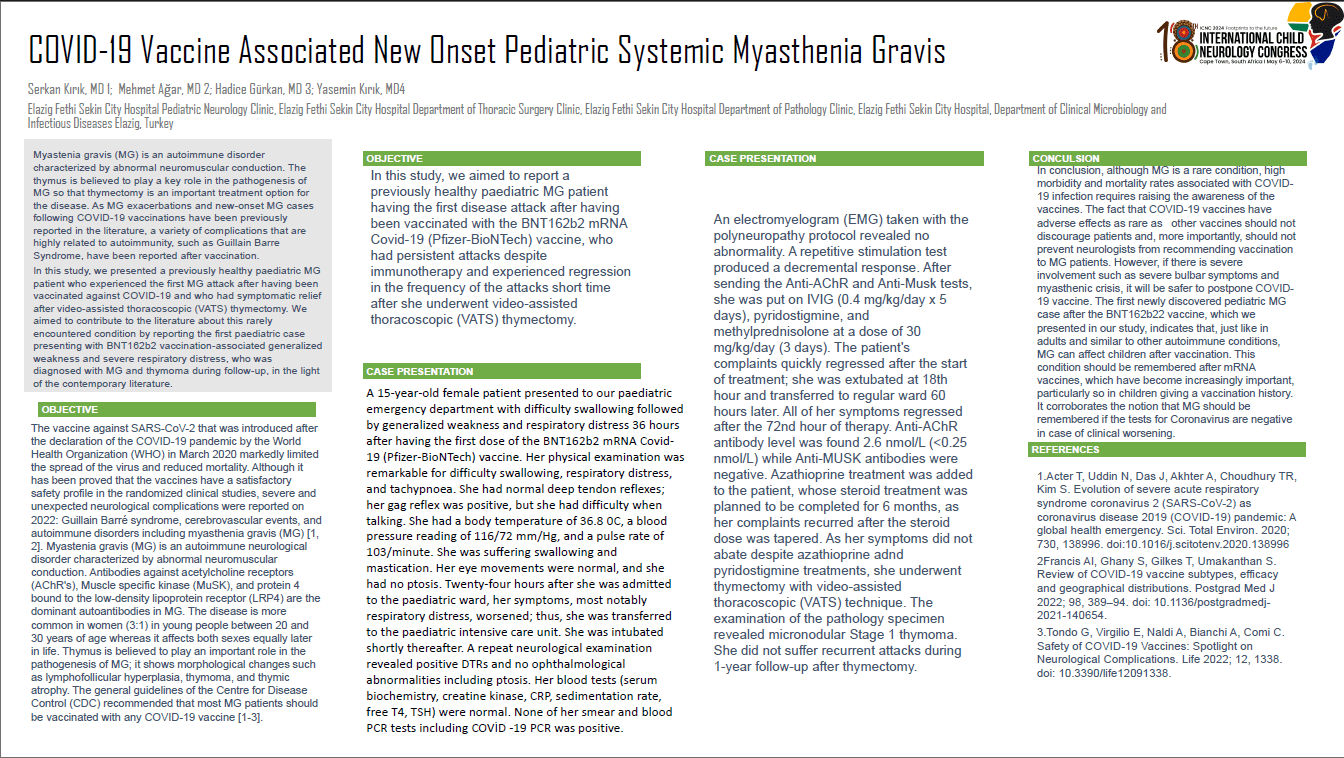This screenshot has height=758, width=1344.
Task: Click the conclusion paragraph starting 'In conclusion, although MG is a rare'
Action: 1166,302
